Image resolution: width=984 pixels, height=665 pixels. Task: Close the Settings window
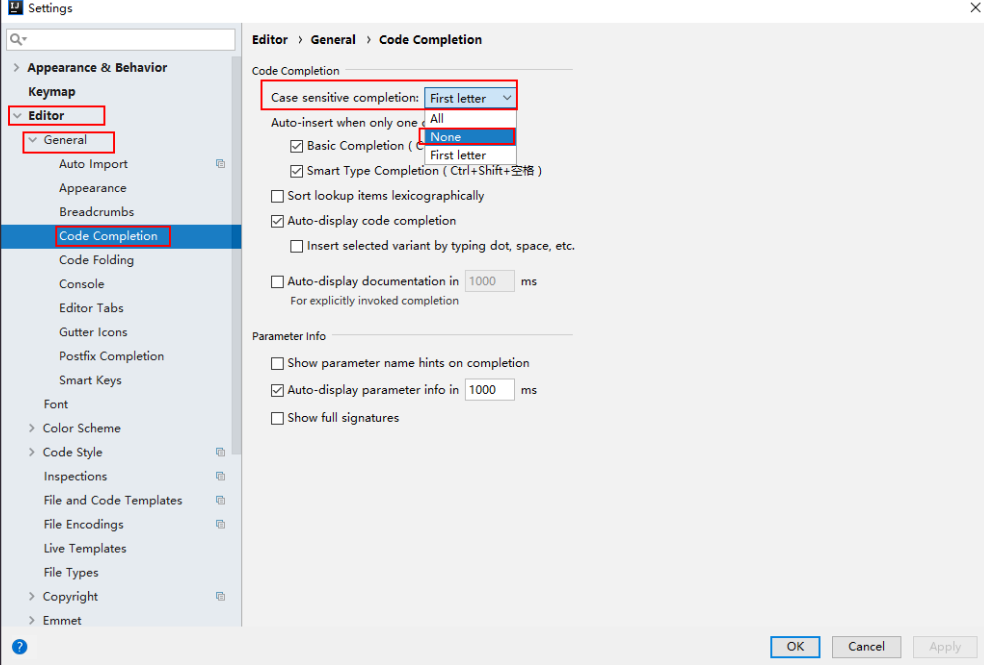[975, 8]
